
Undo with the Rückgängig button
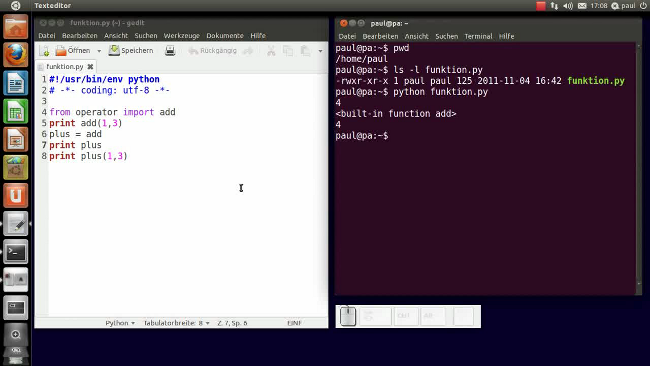212,51
